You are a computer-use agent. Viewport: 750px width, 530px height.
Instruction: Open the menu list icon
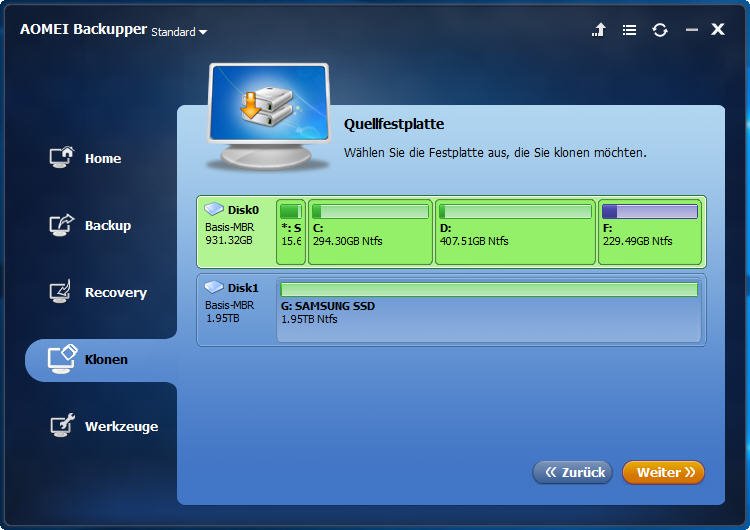click(x=629, y=31)
